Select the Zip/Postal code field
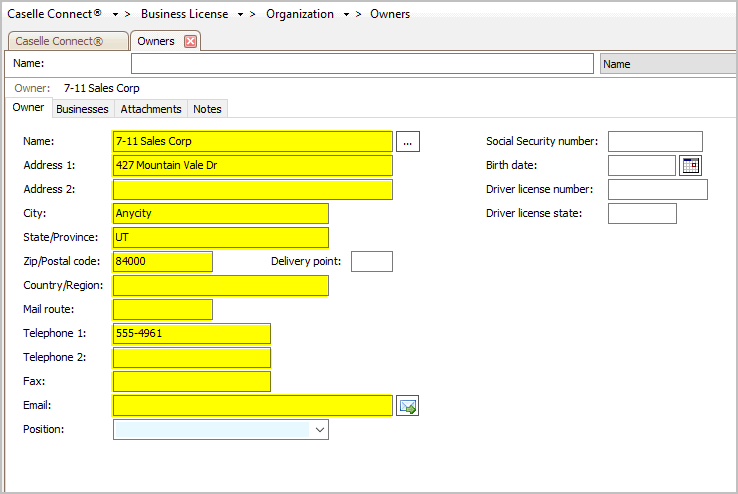This screenshot has height=494, width=738. 162,262
